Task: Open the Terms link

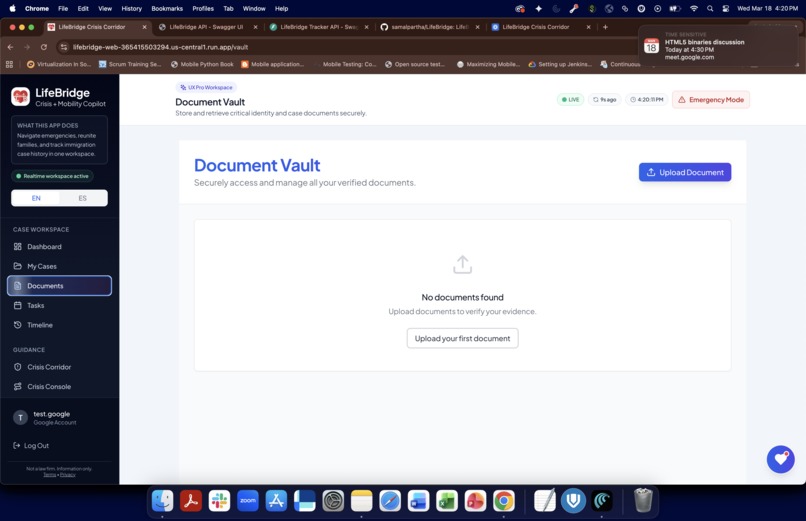Action: 49,475
